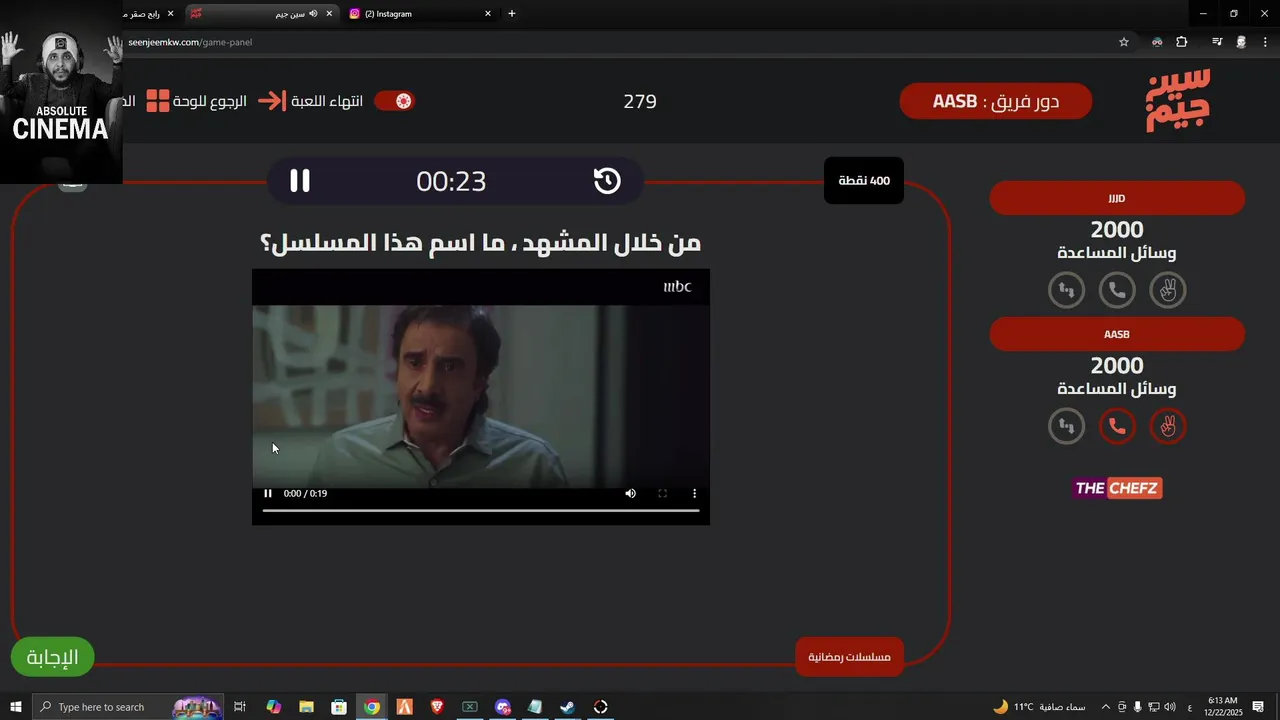Click الرجوع للوحة to return to board
Viewport: 1280px width, 720px height.
click(210, 101)
